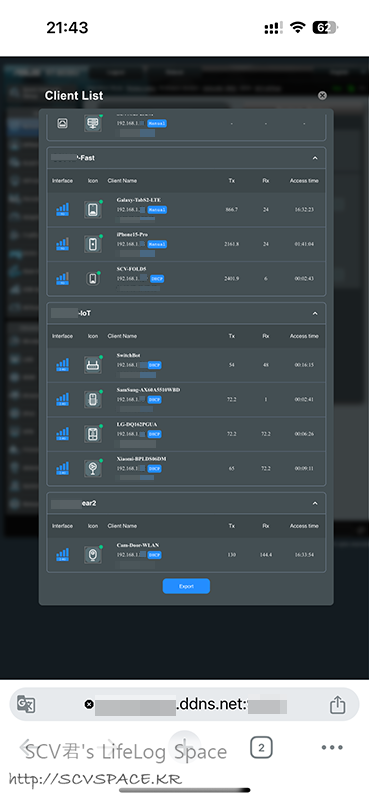
Task: Click access time 16:33:54
Action: pos(304,555)
